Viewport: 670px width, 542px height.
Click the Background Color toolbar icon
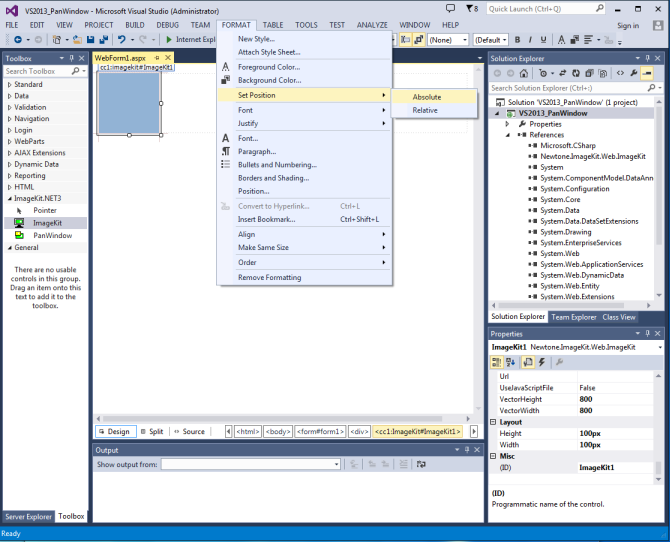(x=574, y=40)
